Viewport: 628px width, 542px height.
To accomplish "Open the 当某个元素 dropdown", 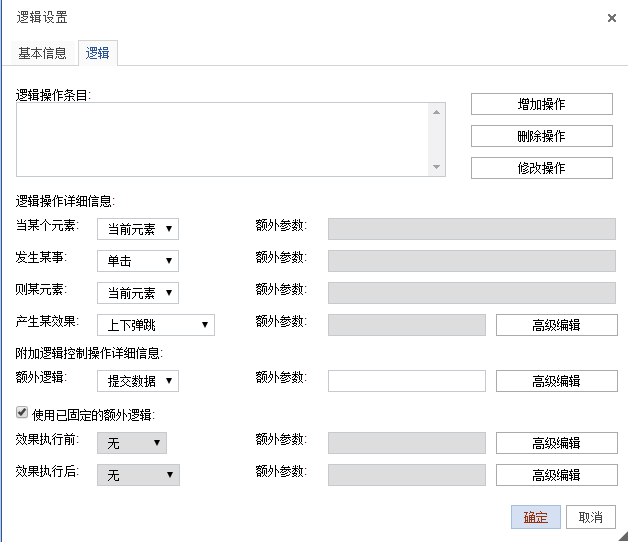I will pos(138,229).
